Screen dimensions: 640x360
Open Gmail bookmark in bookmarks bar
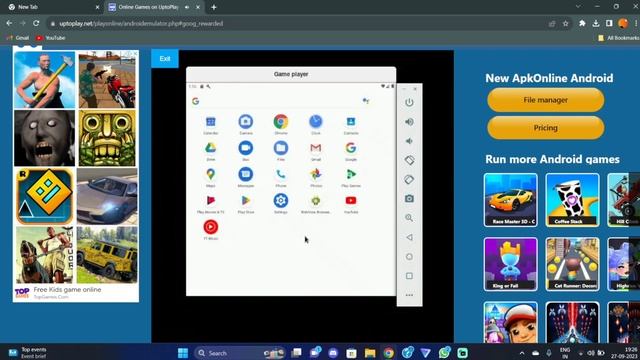point(18,38)
